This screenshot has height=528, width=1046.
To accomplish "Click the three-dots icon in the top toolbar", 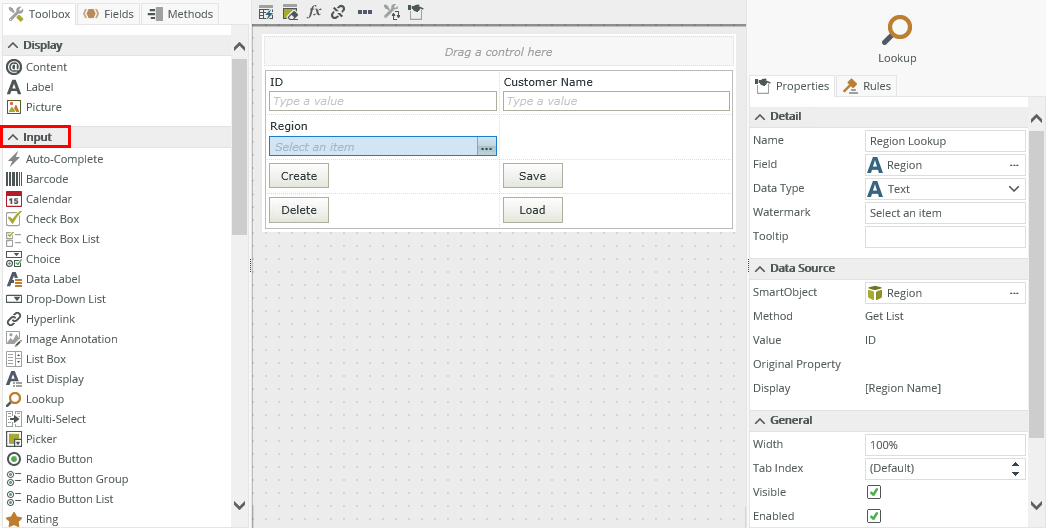I will (365, 12).
